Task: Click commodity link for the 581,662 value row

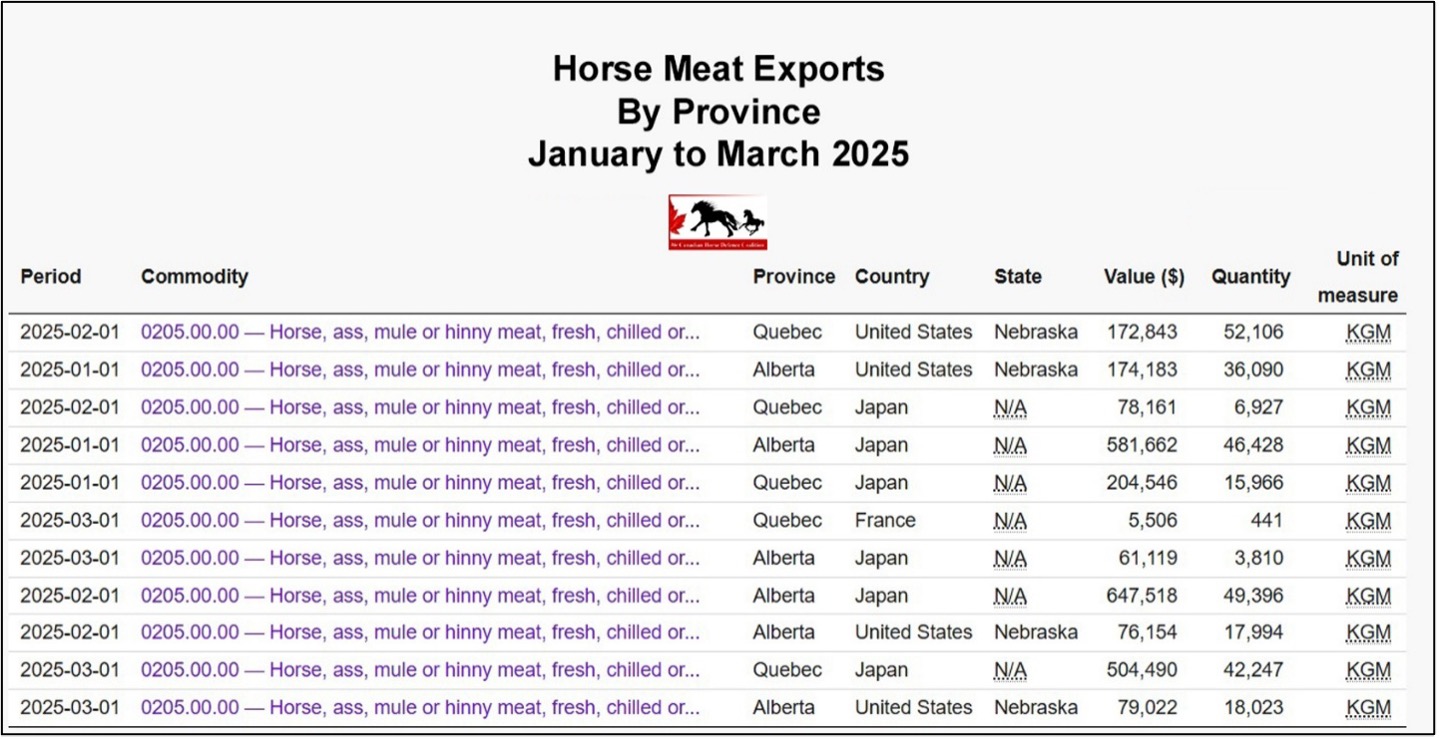Action: click(420, 445)
